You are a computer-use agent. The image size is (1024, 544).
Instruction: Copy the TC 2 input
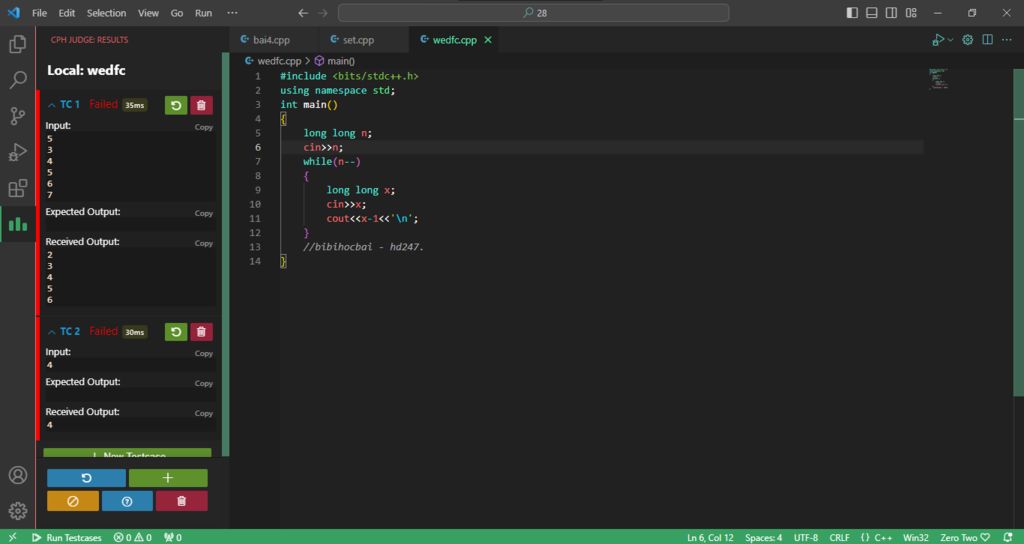[204, 354]
